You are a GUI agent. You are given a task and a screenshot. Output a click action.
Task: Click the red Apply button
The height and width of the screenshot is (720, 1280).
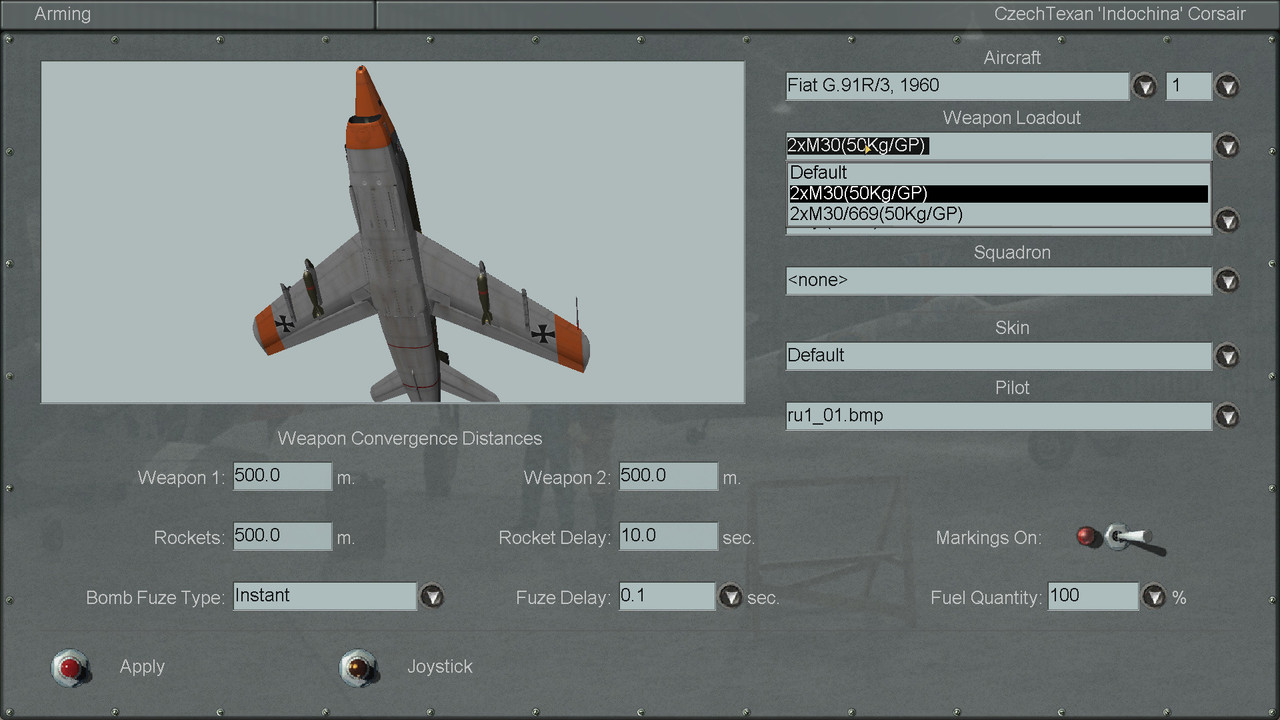click(71, 667)
